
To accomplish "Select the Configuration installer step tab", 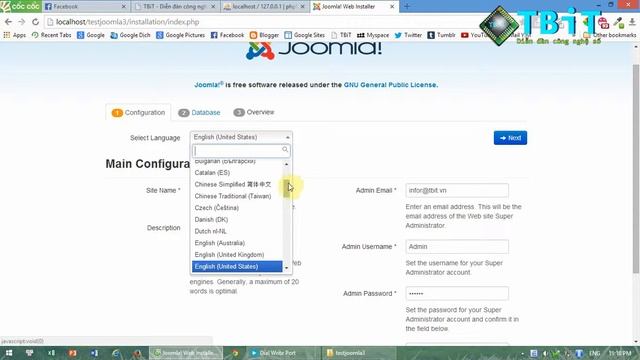I will coord(138,113).
